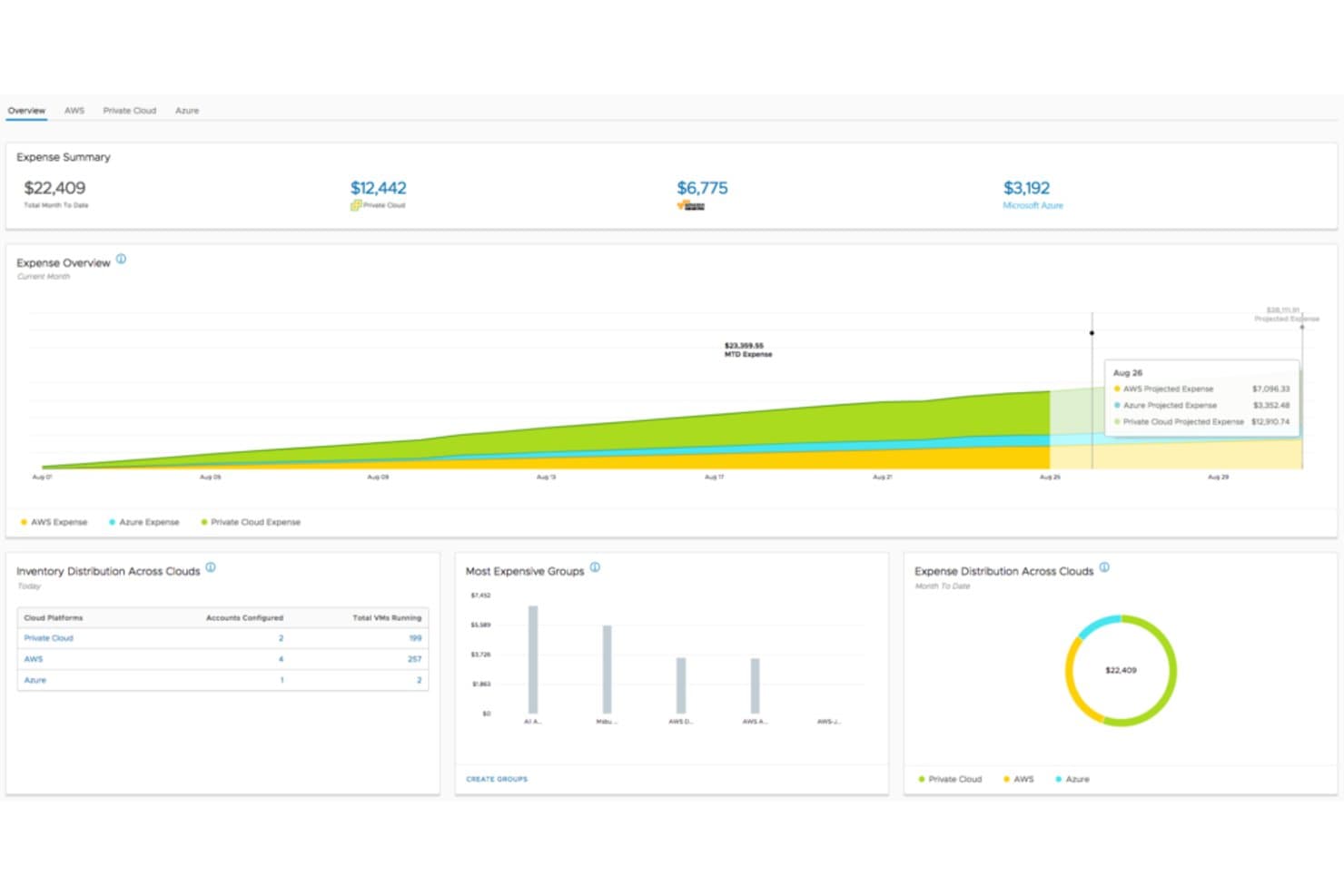1344x896 pixels.
Task: Click the 'Total VMs Running' column header
Action: (x=387, y=617)
